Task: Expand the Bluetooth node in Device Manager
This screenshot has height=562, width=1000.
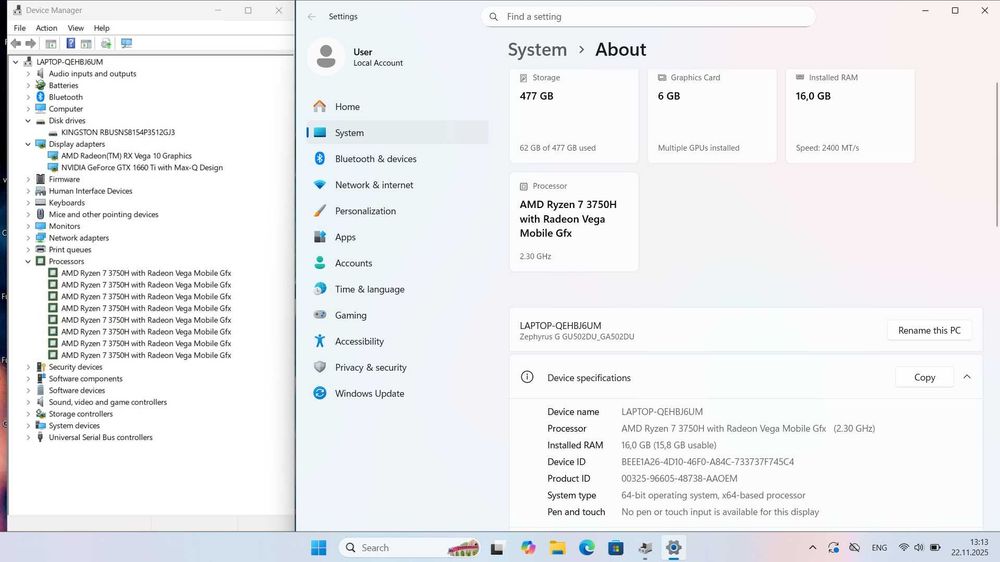Action: pyautogui.click(x=28, y=98)
